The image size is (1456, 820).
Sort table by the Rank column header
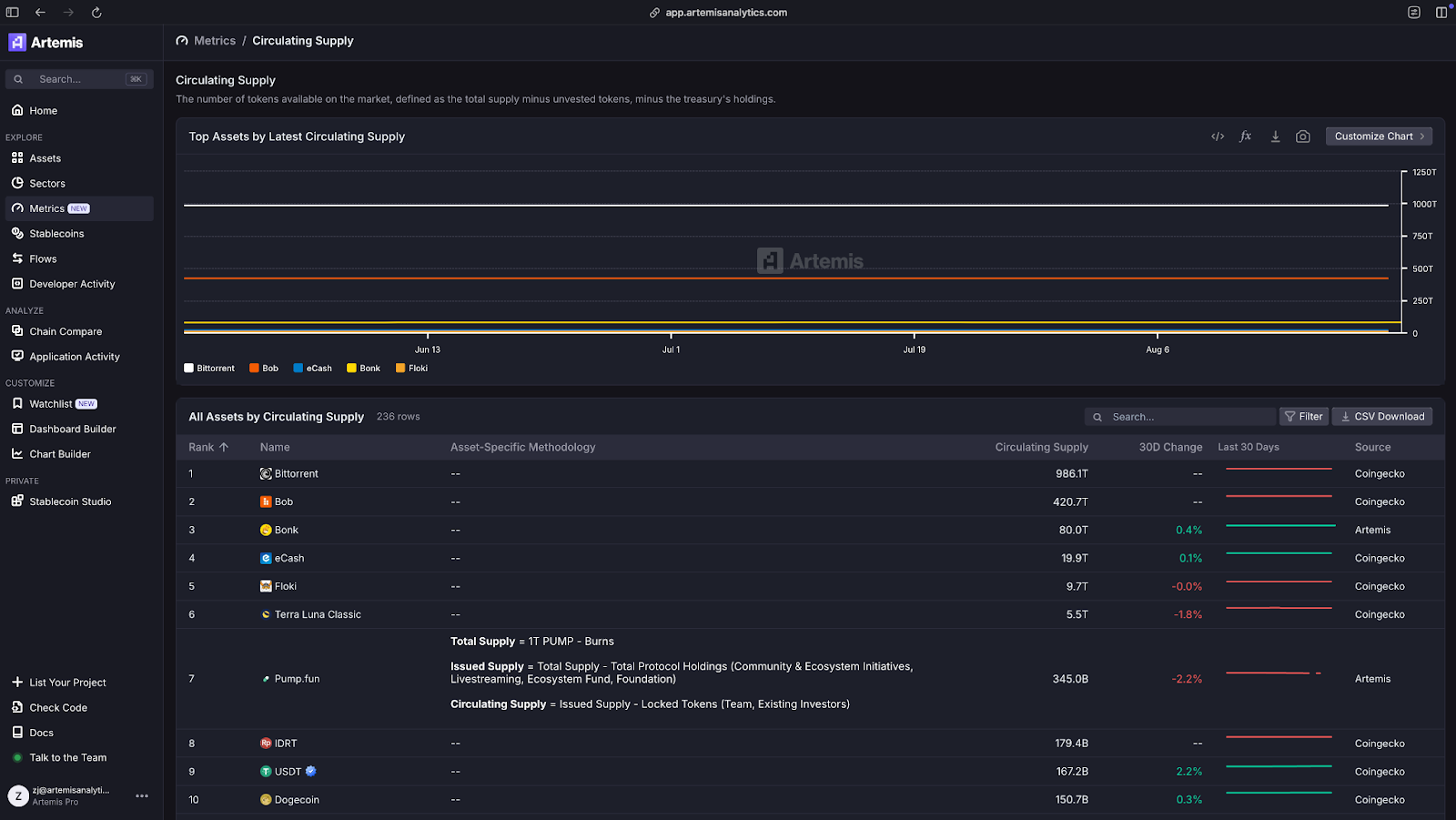point(208,447)
